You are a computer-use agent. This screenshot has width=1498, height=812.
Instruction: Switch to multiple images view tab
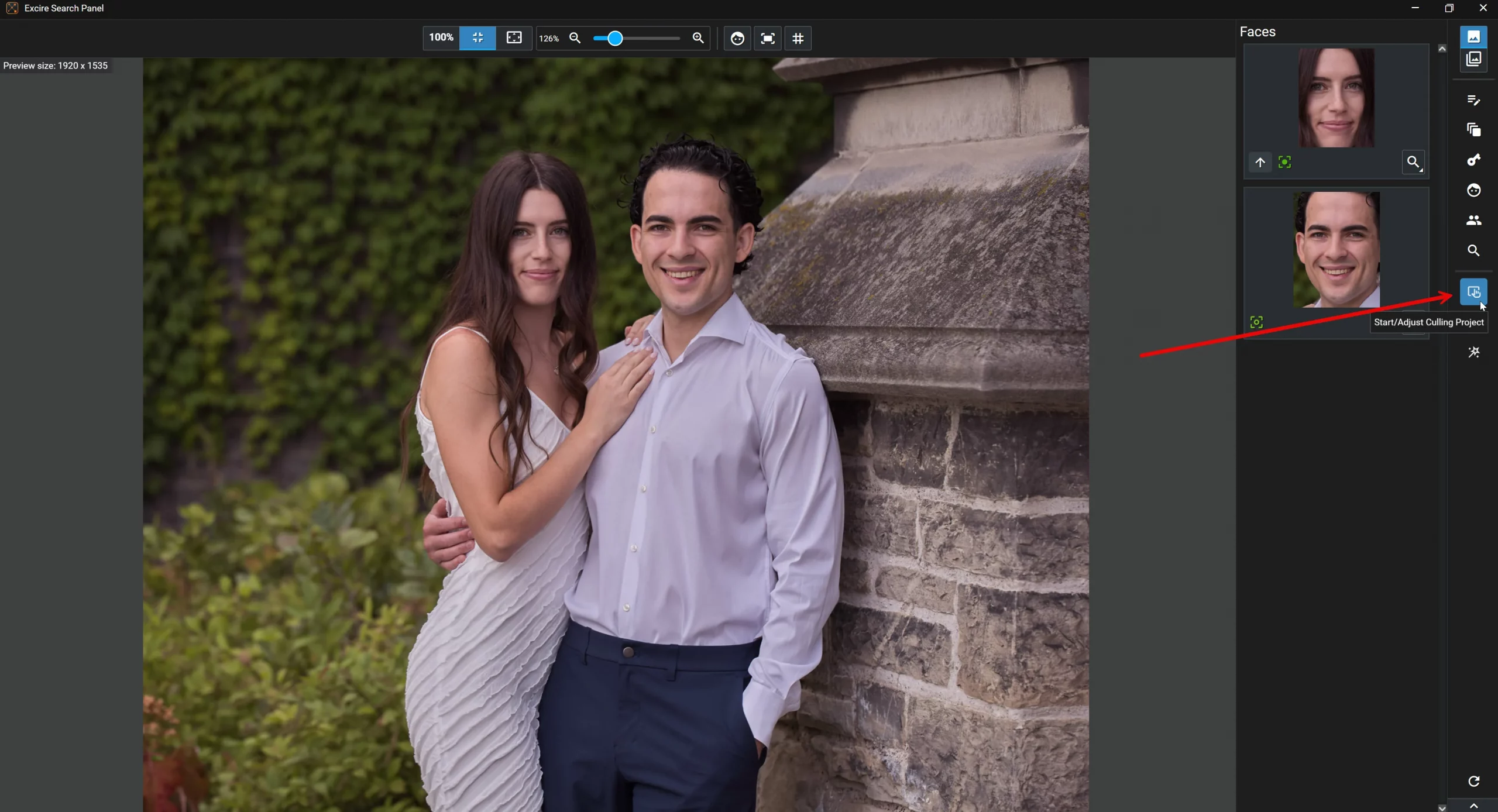click(1473, 59)
